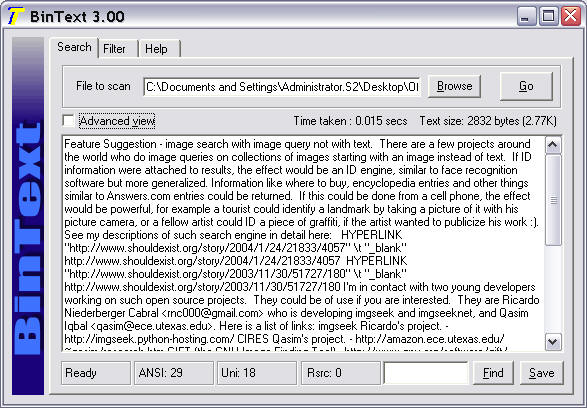Click the scroll down arrow of text list
Screen dimensions: 587x408
(553, 342)
